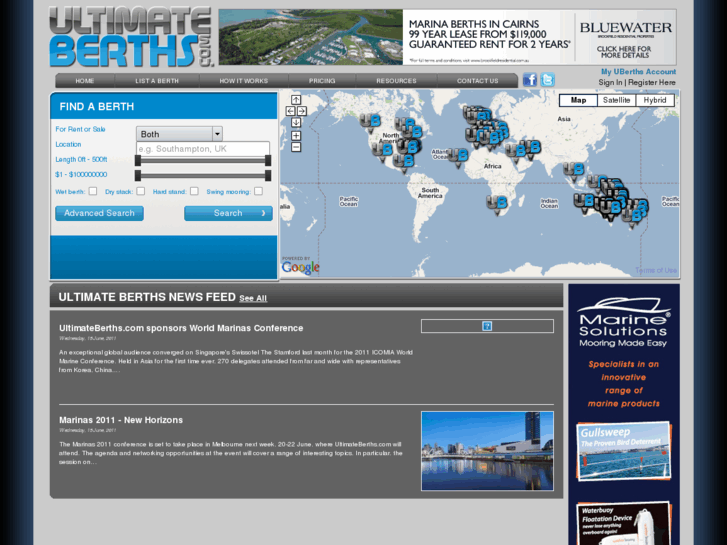Click the Register Here link

pos(651,83)
